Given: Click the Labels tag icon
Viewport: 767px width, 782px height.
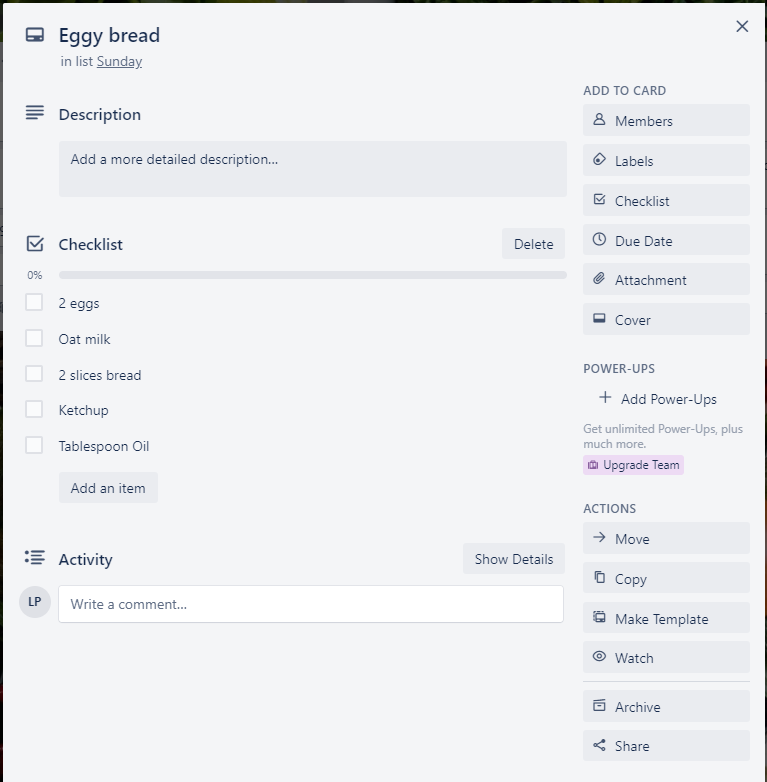Looking at the screenshot, I should [599, 160].
